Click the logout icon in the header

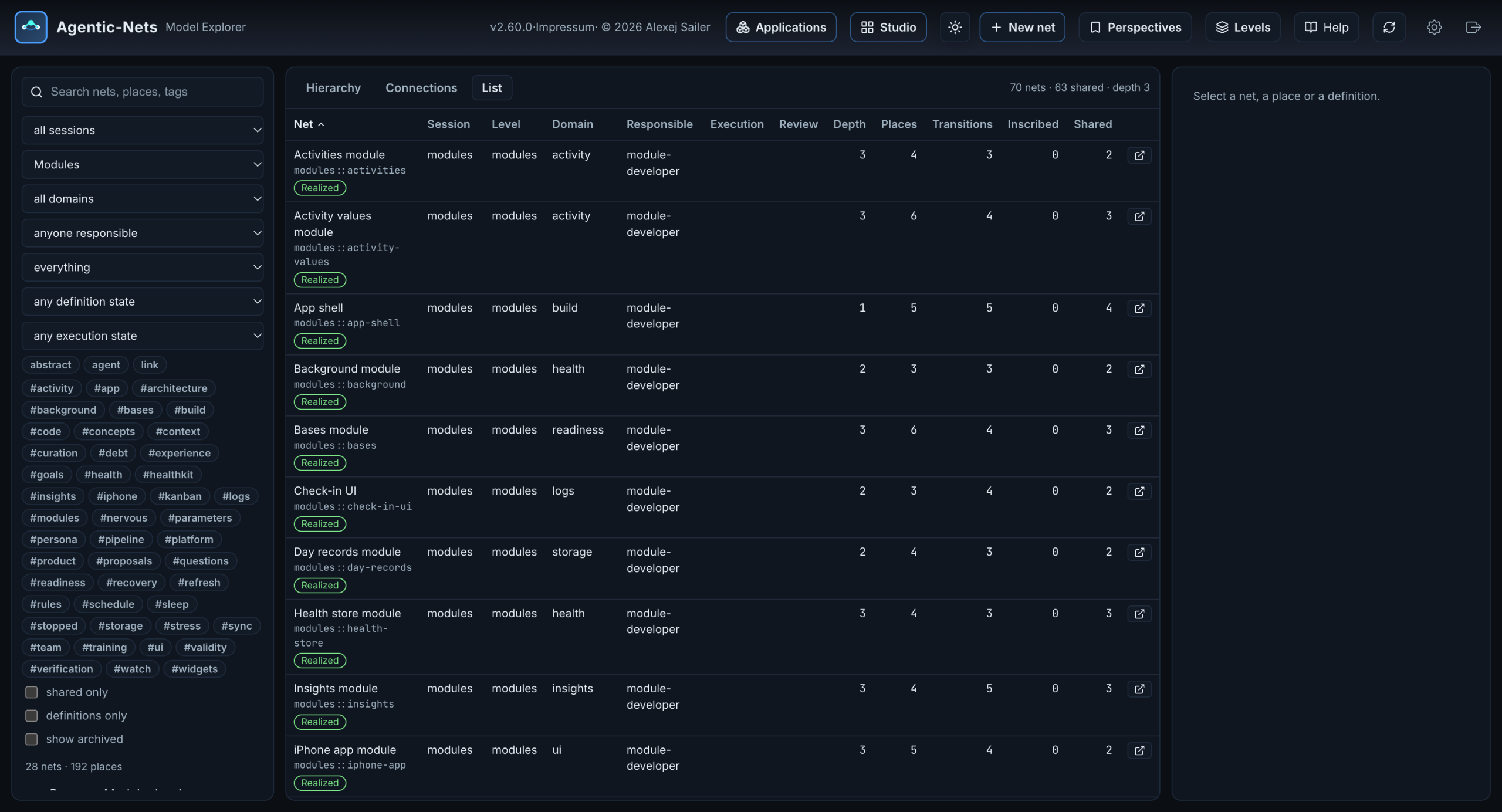click(1473, 27)
